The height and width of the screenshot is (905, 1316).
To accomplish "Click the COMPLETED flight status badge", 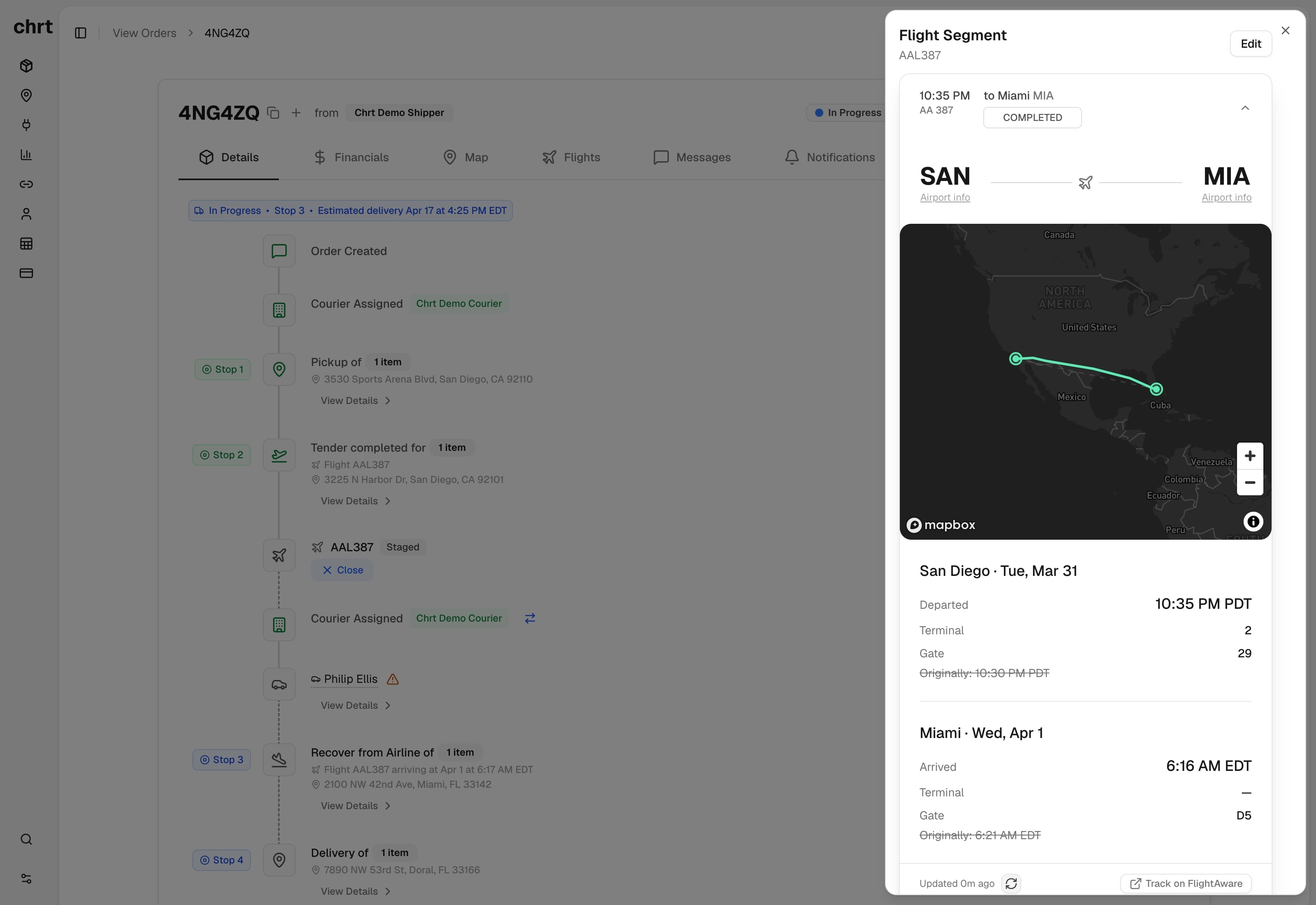I will pos(1032,117).
